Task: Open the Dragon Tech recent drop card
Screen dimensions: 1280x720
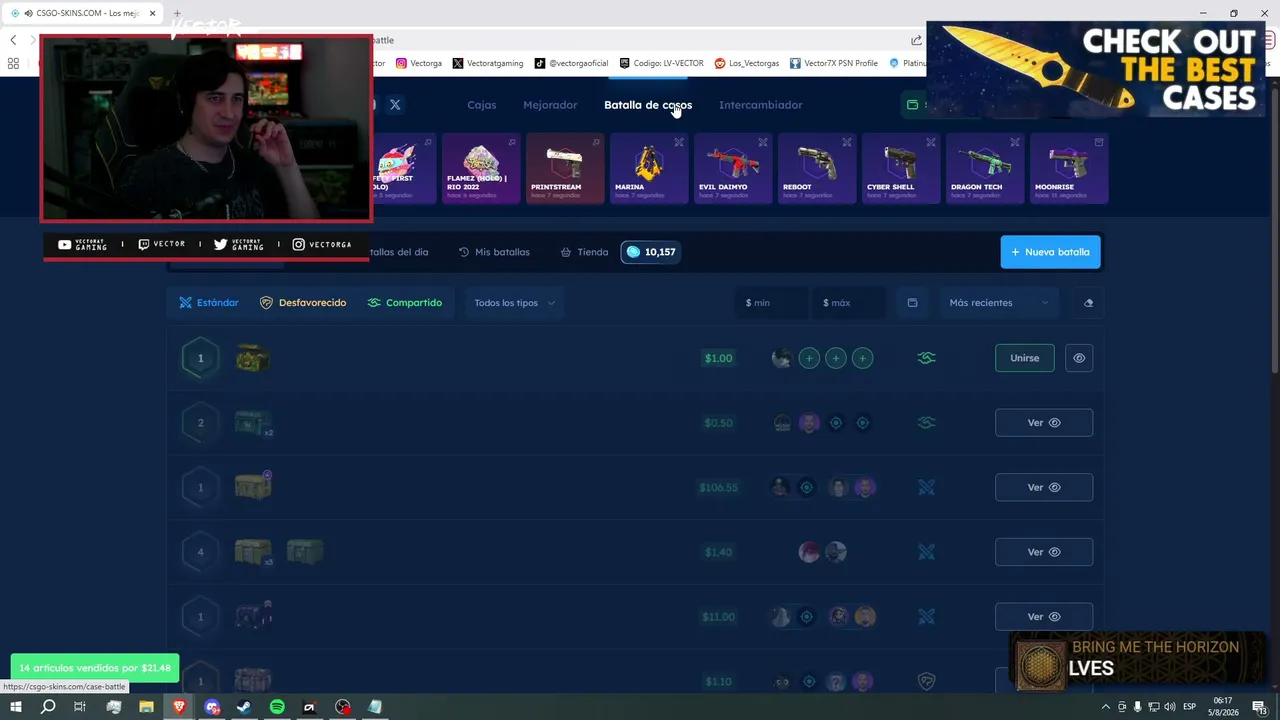Action: [x=985, y=168]
